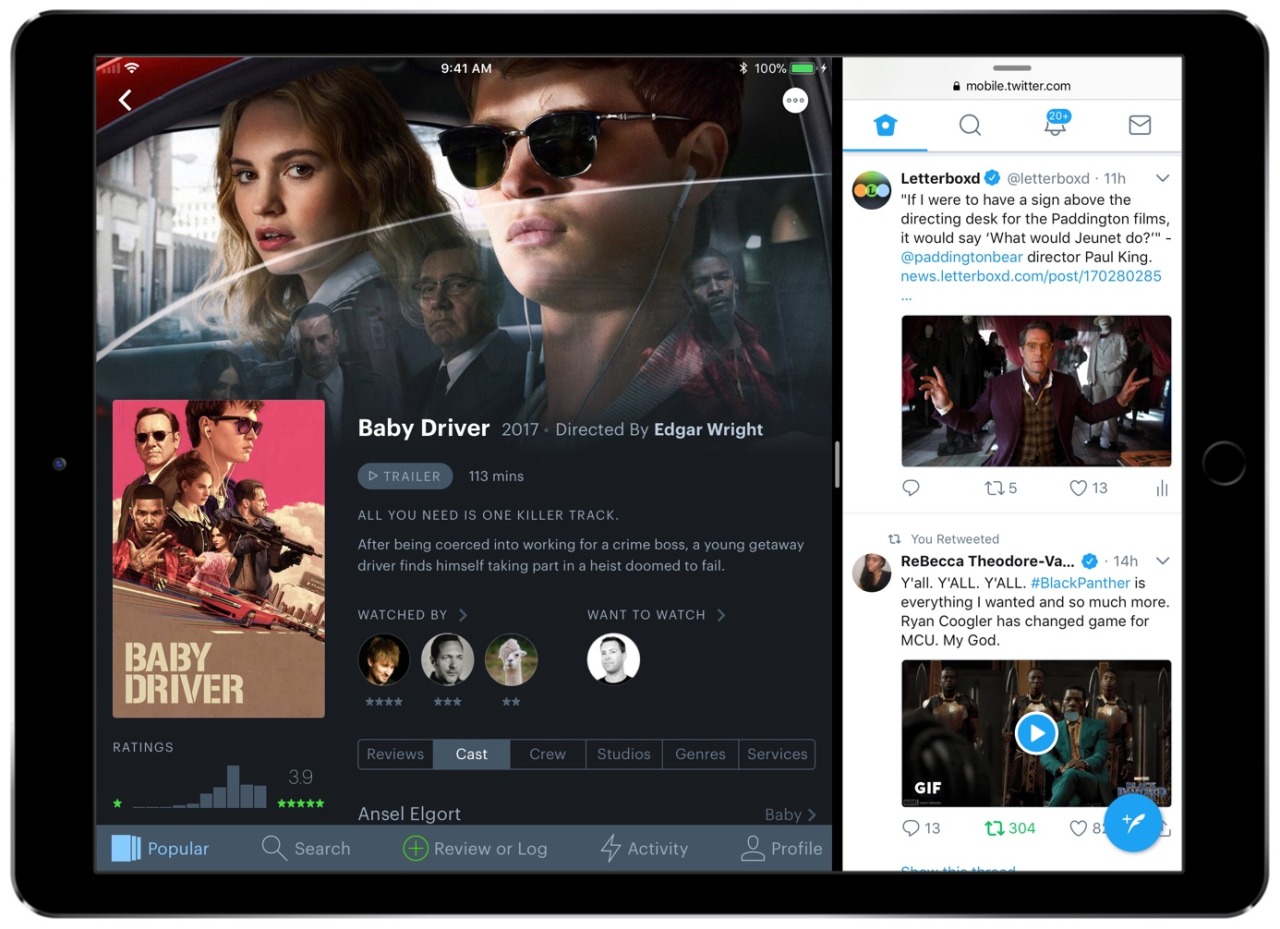Open the three-star rated watcher avatar
This screenshot has width=1280, height=929.
point(447,659)
